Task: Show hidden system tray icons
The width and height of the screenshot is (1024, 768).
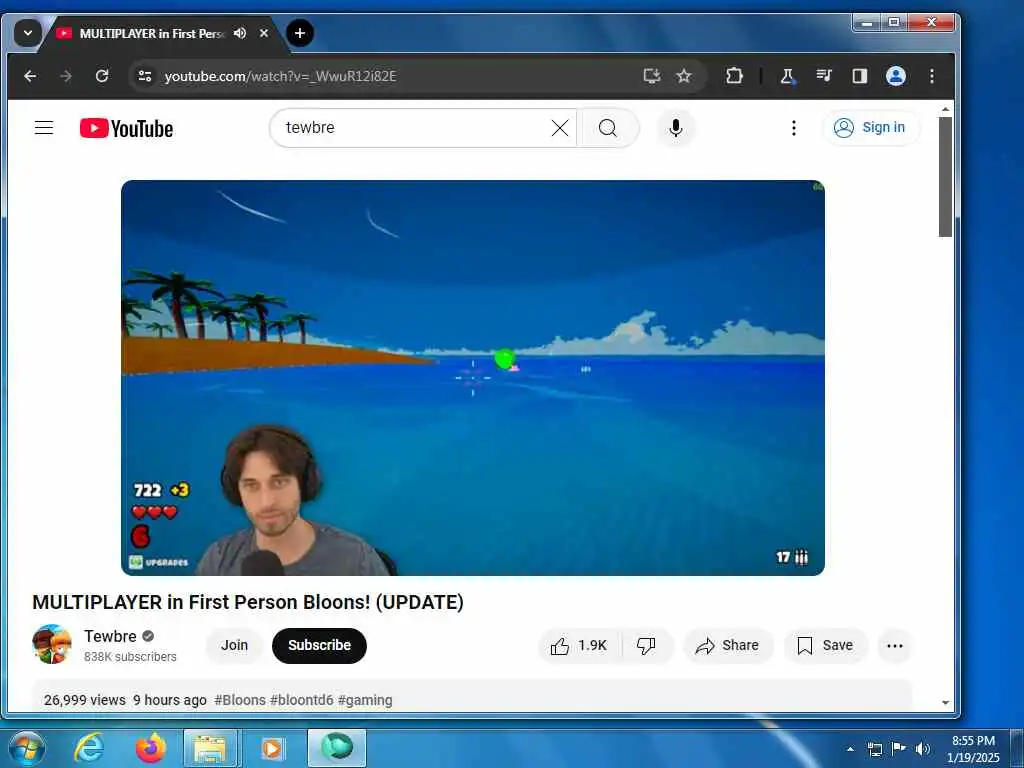Action: tap(850, 749)
